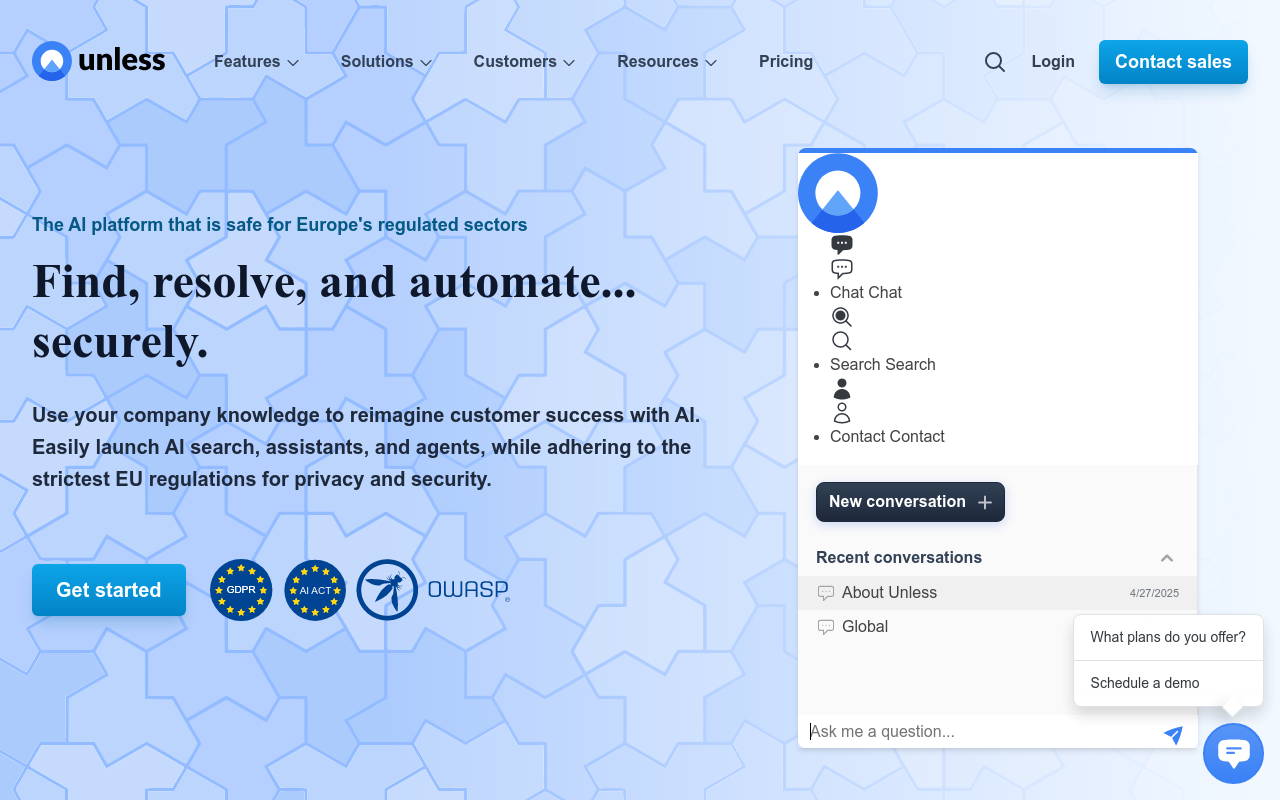Switch to the Search tab in widget
This screenshot has height=800, width=1280.
tap(883, 364)
